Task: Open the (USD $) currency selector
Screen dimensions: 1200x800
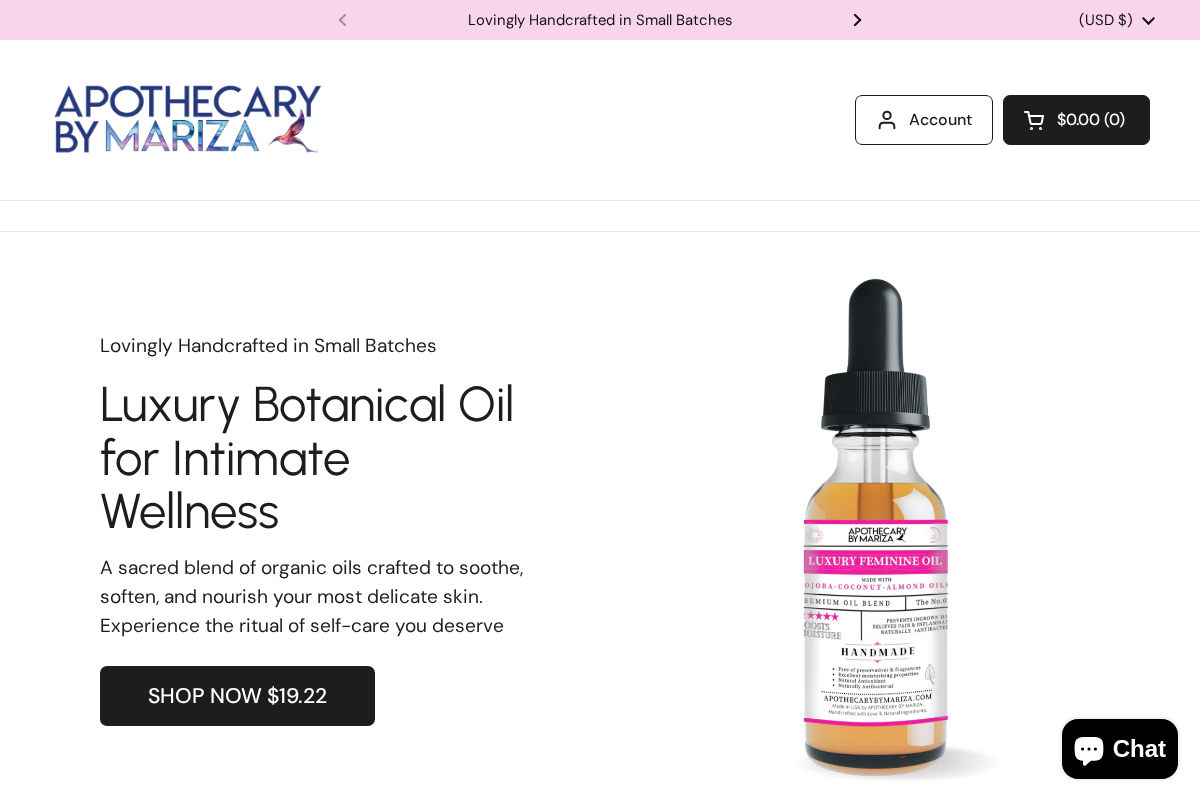Action: tap(1105, 20)
